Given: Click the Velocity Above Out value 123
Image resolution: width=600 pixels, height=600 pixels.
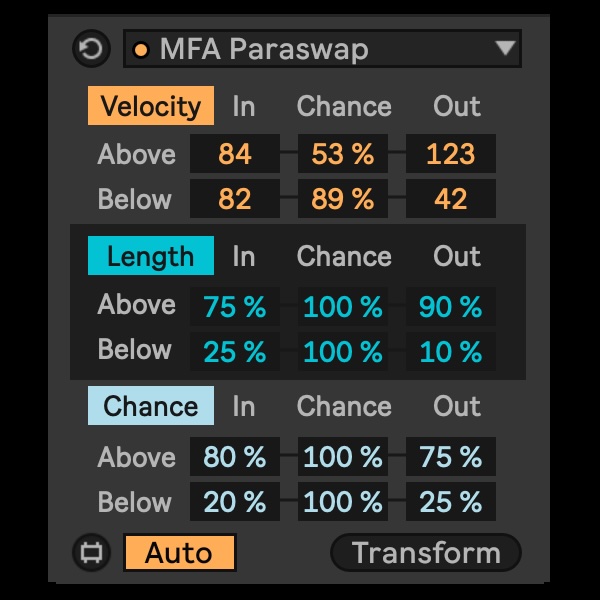Looking at the screenshot, I should [450, 154].
